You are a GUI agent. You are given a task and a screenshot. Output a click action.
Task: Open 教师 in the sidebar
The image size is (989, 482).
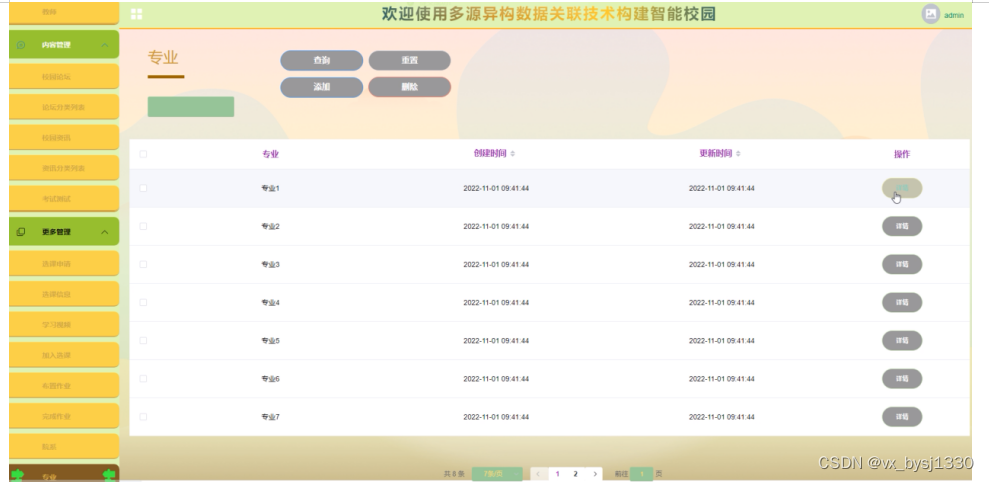click(x=64, y=12)
